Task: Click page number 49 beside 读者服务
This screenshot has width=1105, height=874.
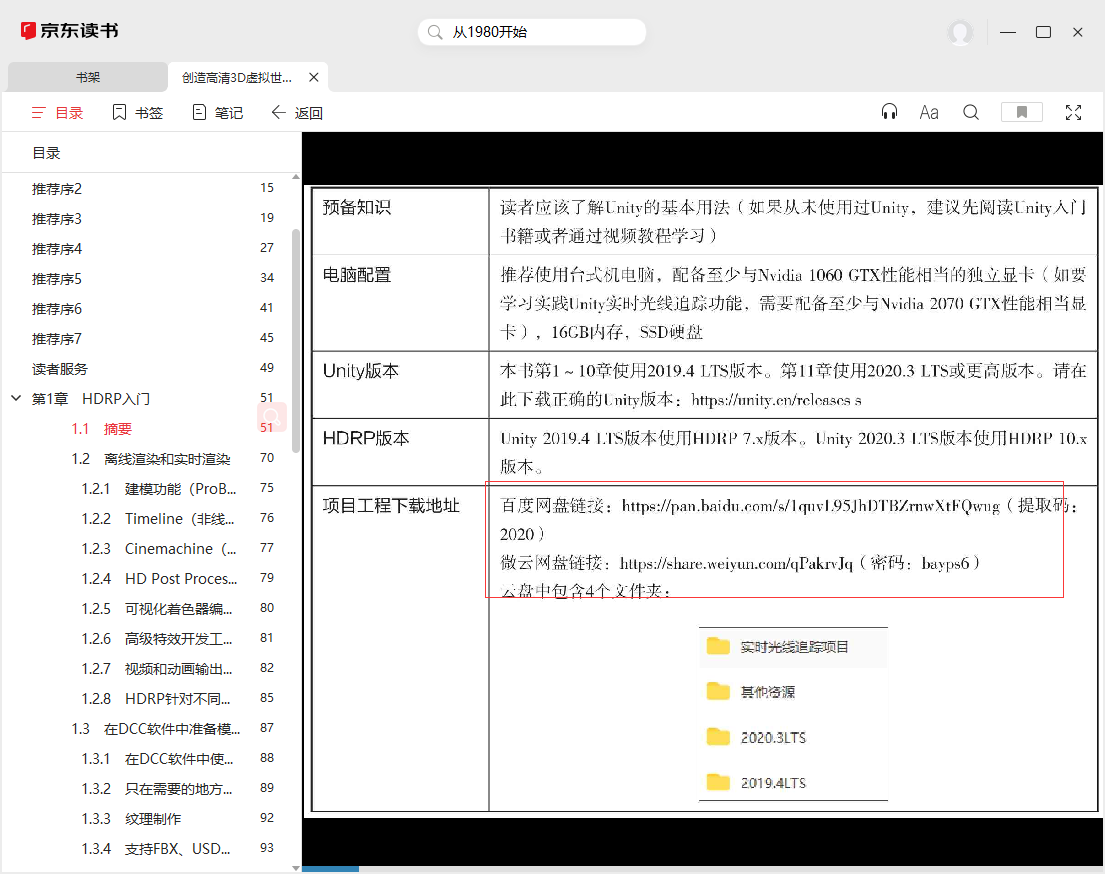Action: pos(267,368)
